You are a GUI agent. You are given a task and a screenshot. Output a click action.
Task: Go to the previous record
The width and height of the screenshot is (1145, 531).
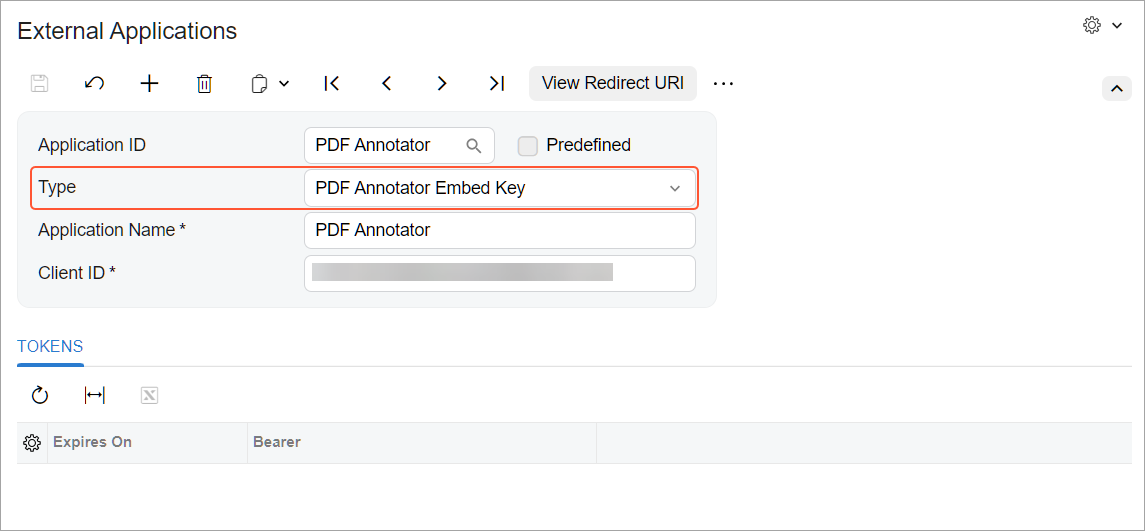click(387, 83)
